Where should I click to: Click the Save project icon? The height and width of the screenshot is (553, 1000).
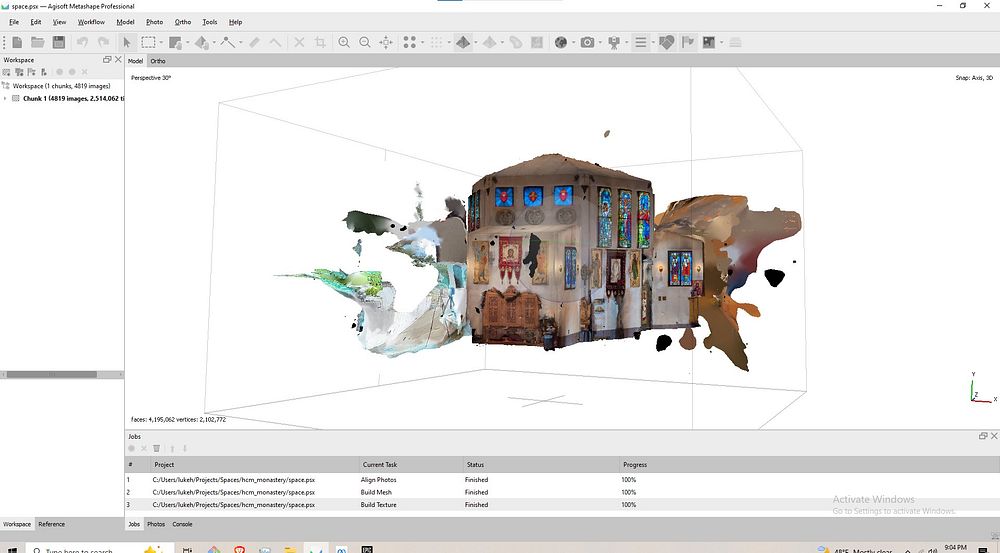59,42
